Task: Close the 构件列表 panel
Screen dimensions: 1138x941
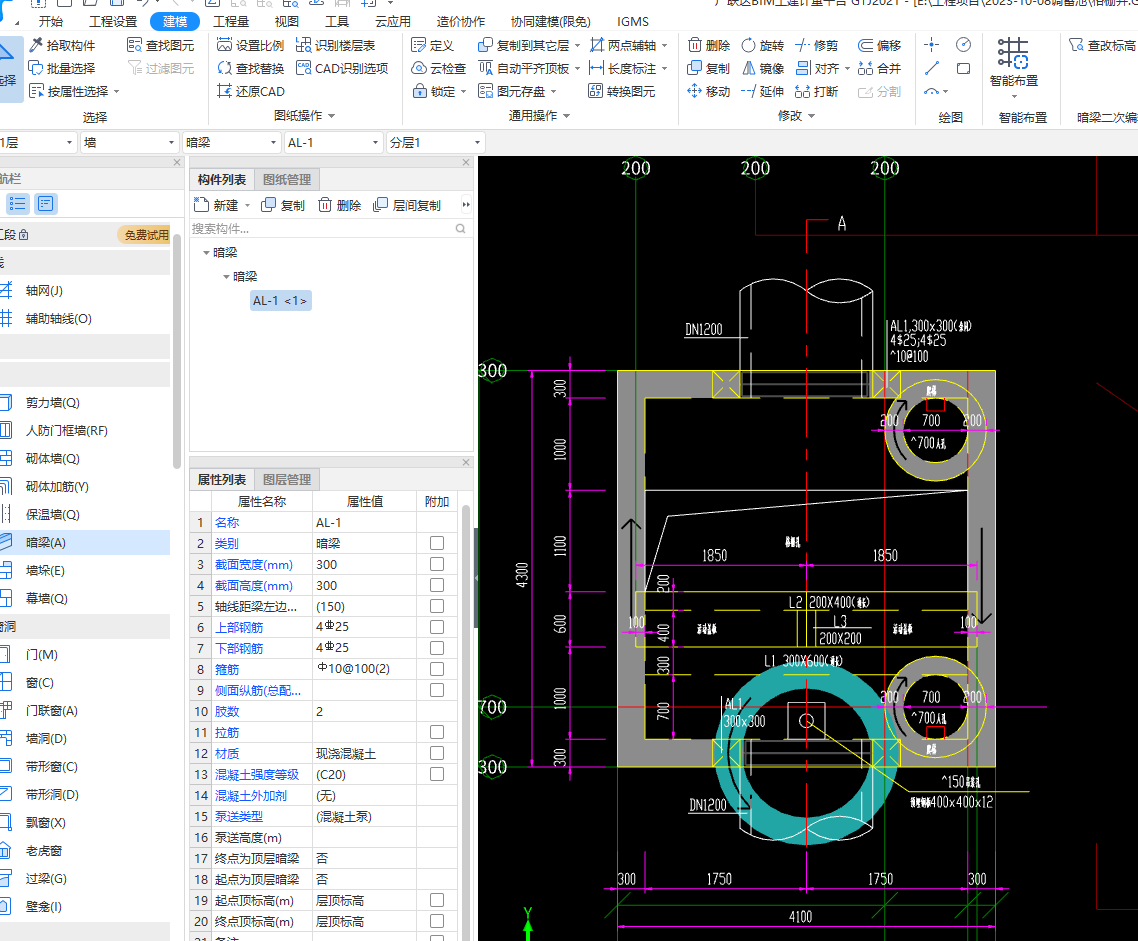Action: coord(466,163)
